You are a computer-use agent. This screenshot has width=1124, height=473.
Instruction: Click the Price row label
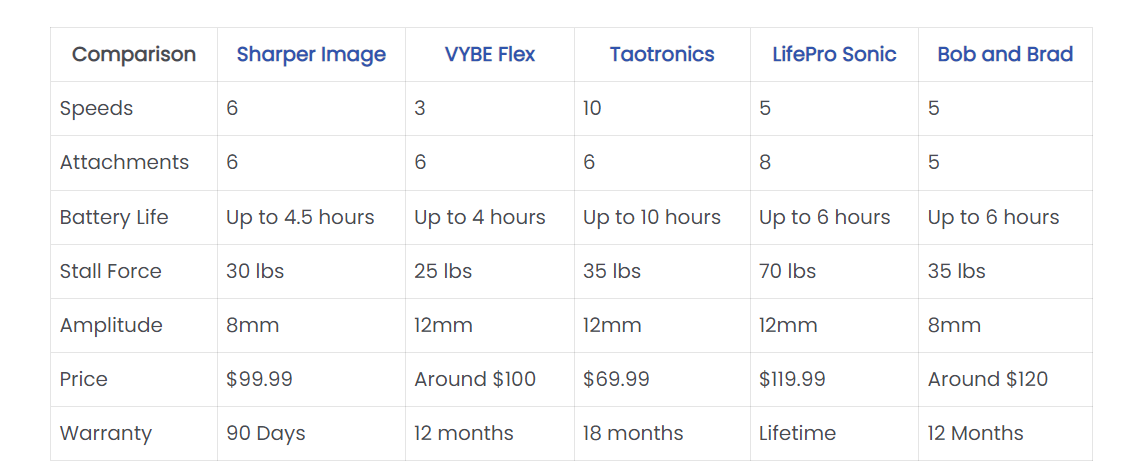coord(84,379)
